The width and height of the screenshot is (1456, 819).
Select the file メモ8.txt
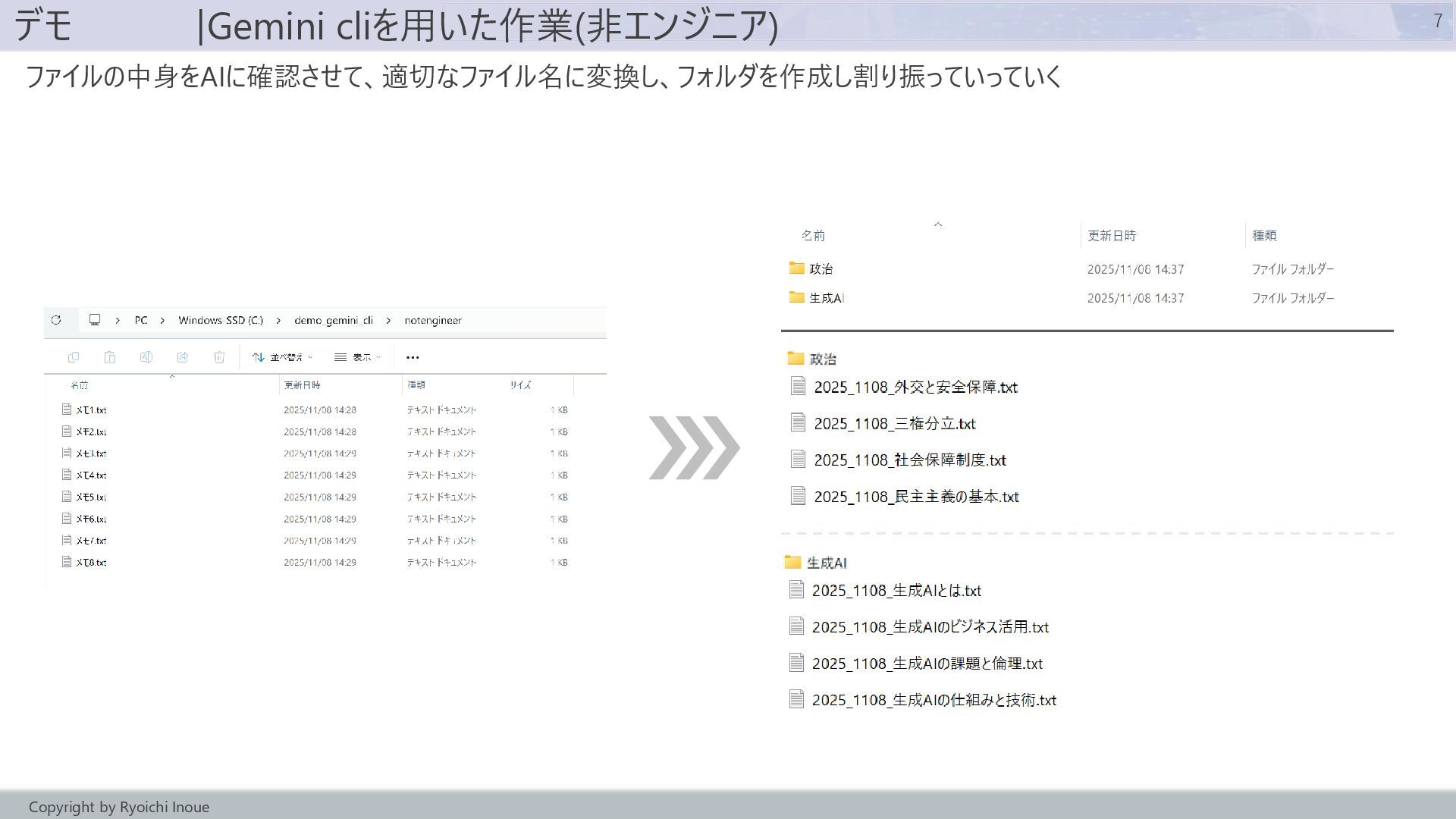click(91, 563)
